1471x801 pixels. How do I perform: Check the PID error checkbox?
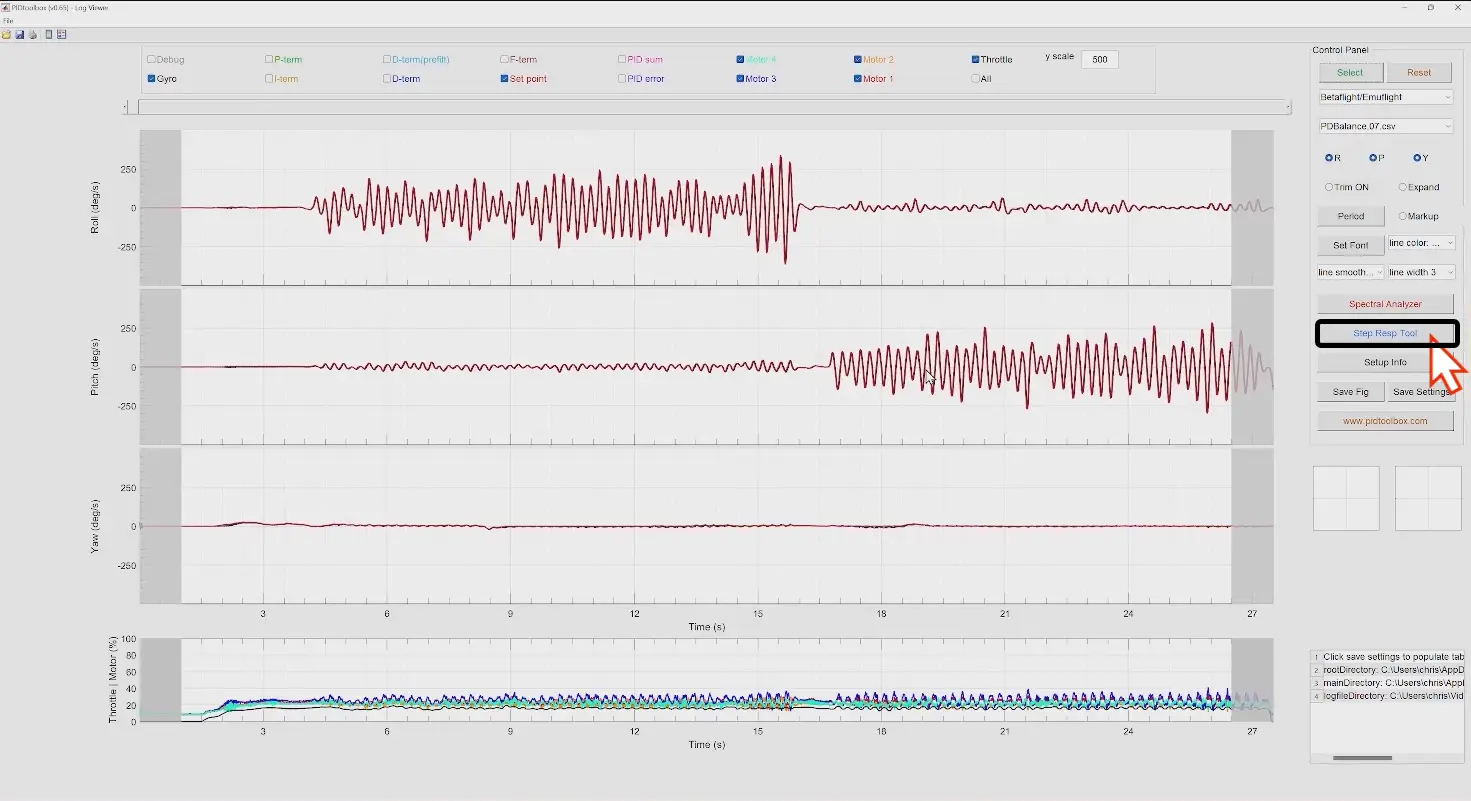623,79
